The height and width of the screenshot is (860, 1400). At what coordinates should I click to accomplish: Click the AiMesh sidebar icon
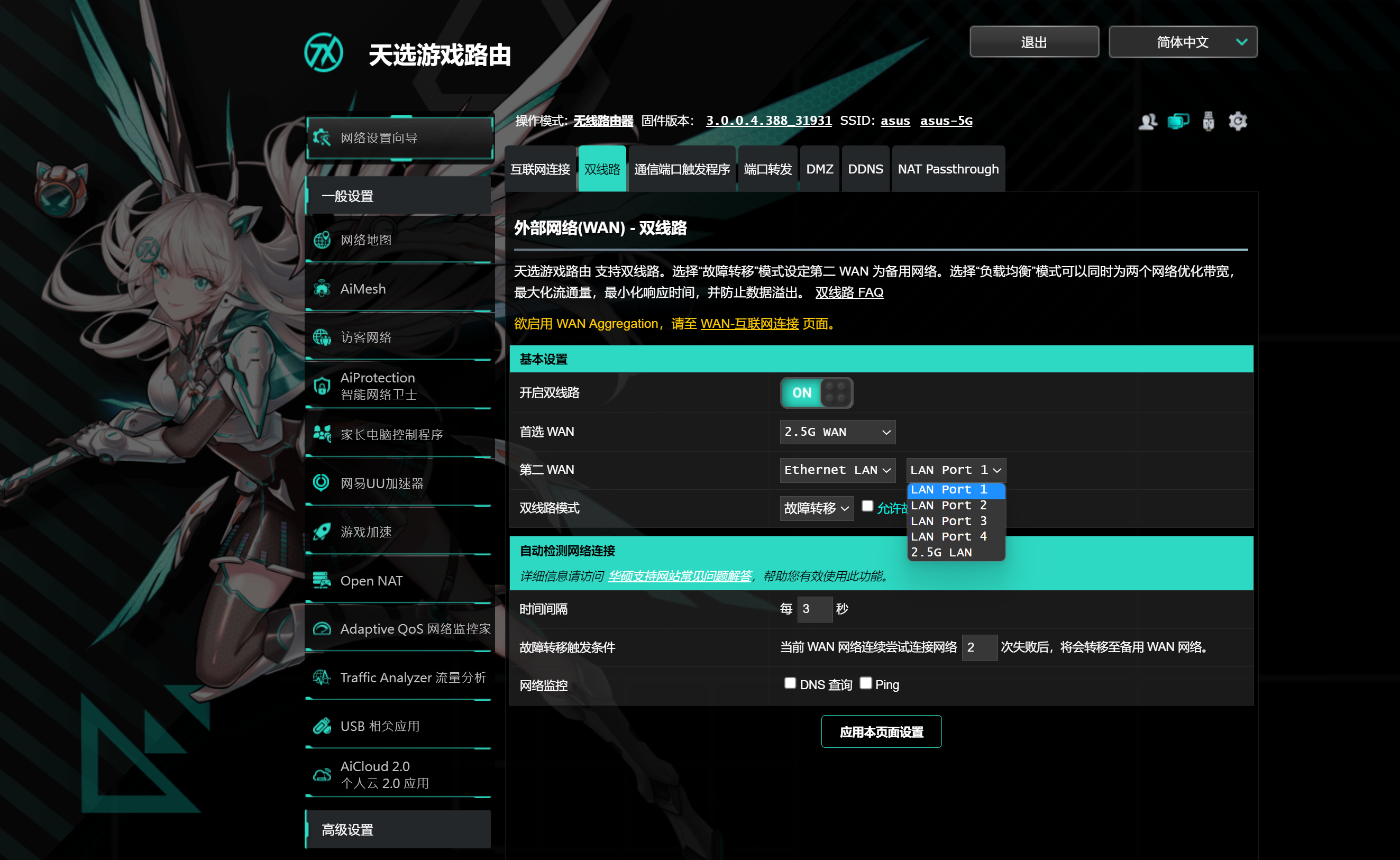click(322, 289)
